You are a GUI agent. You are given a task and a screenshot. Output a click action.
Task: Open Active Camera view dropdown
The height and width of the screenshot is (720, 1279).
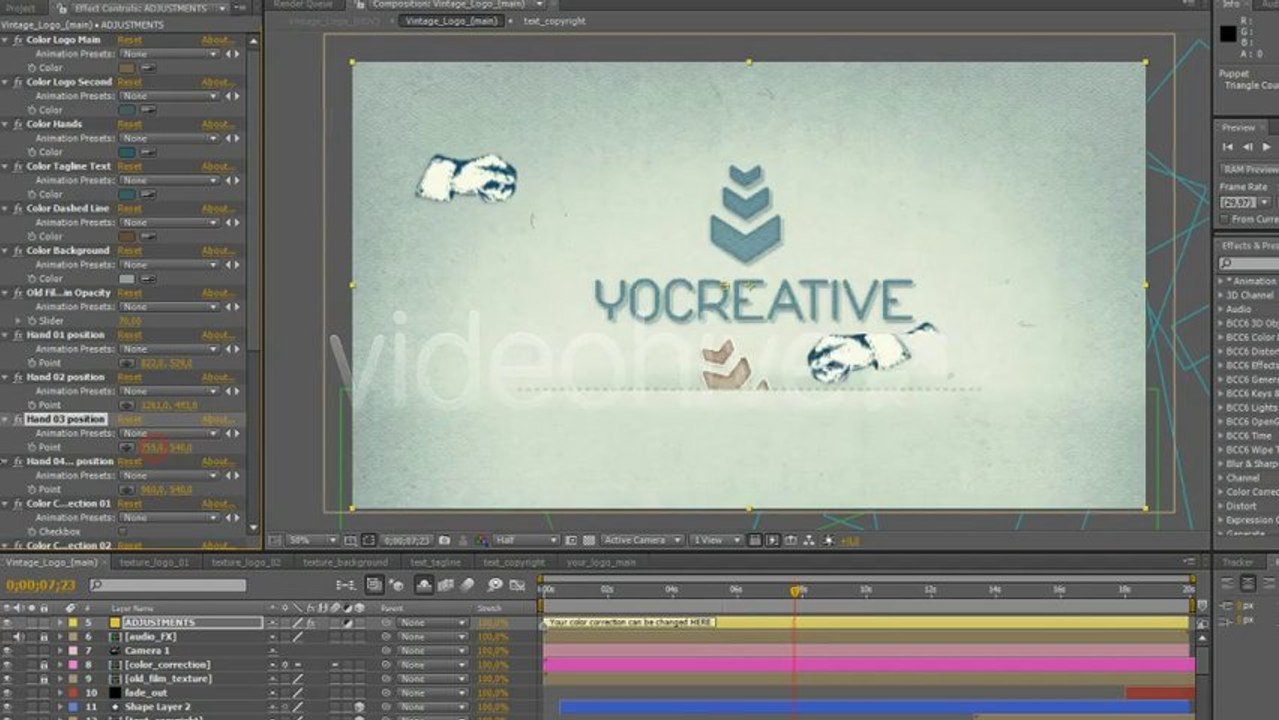[642, 540]
